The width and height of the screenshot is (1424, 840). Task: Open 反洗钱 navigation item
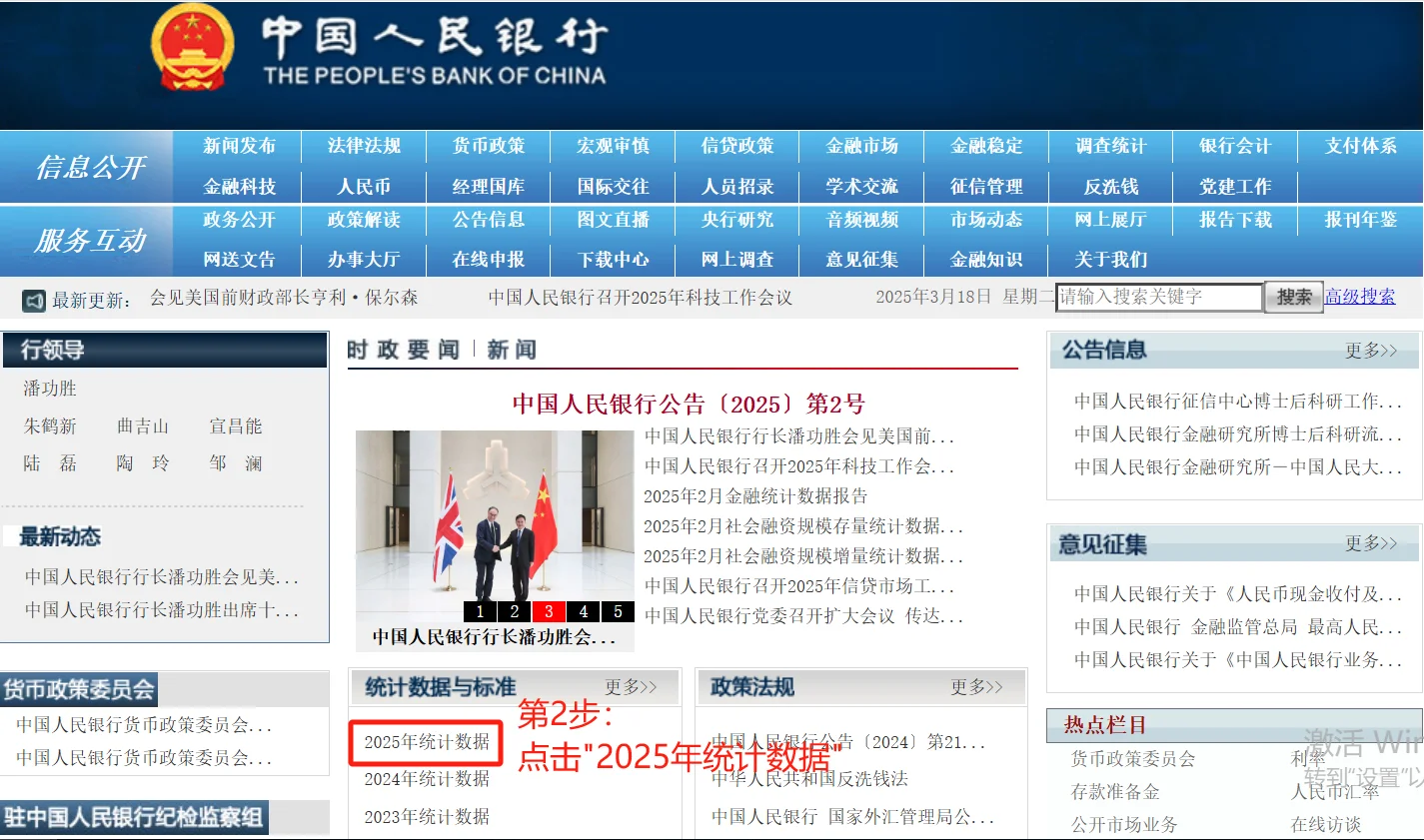click(1111, 187)
